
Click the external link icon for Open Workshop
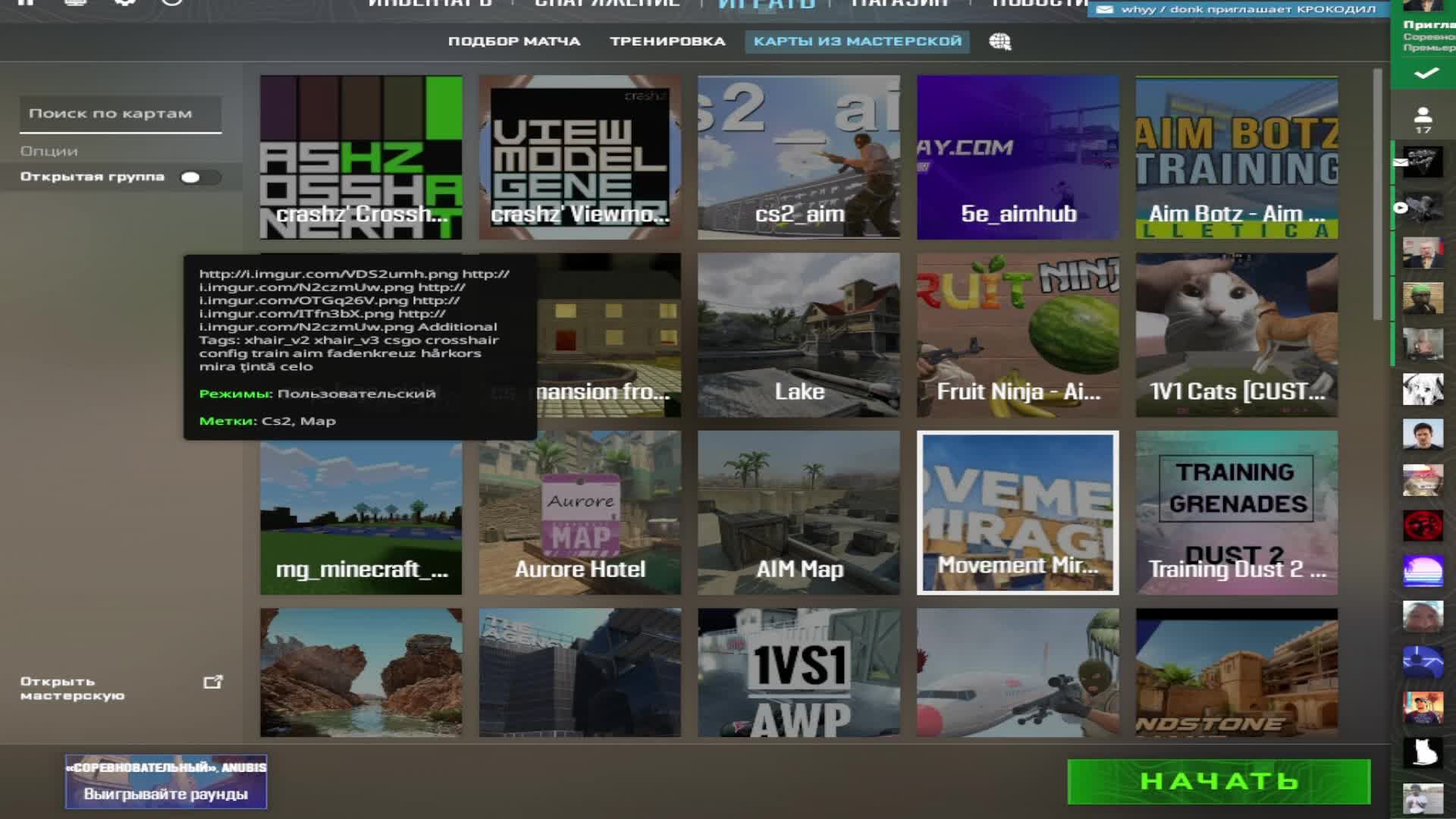pyautogui.click(x=213, y=682)
